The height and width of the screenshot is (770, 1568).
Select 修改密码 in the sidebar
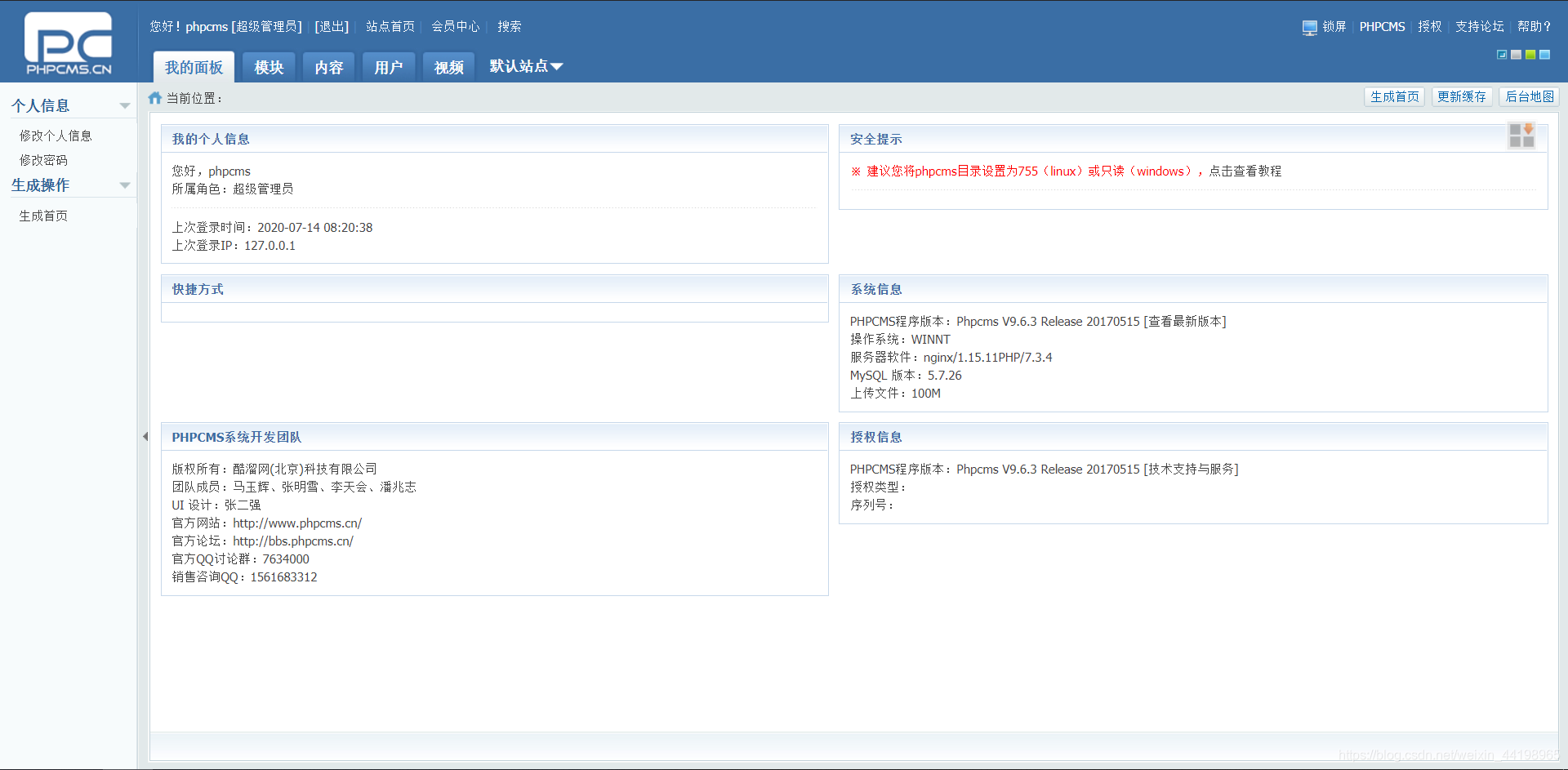(x=43, y=160)
